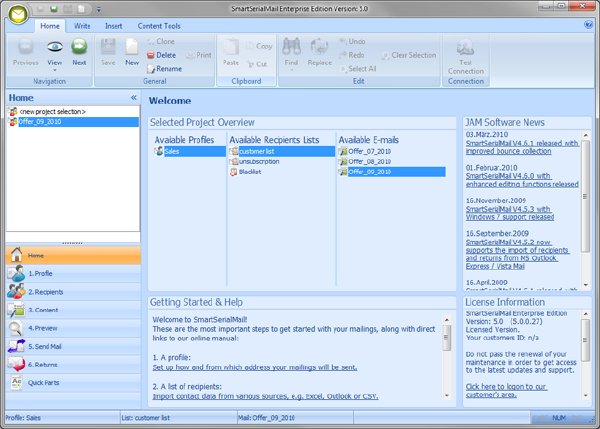600x429 pixels.
Task: Click the Paste clipboard icon
Action: point(231,47)
